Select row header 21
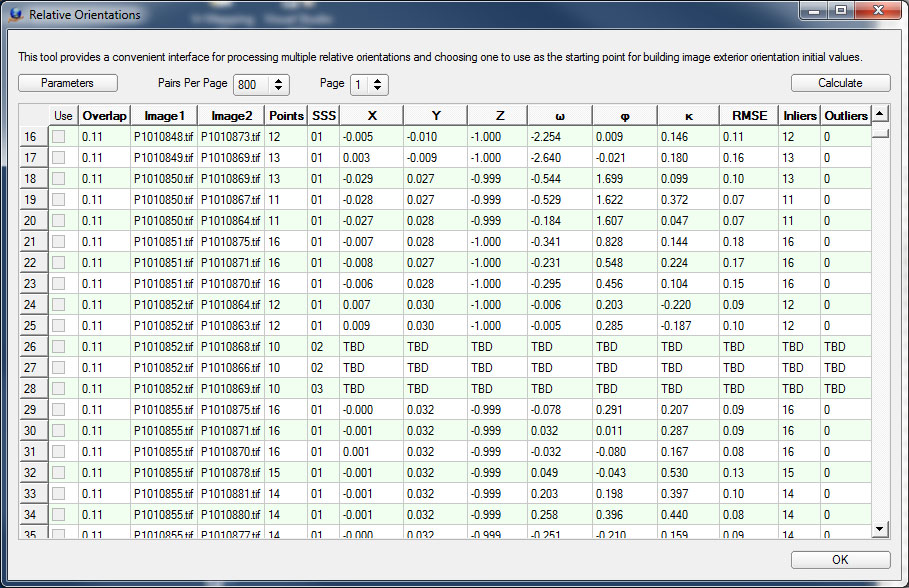 [33, 242]
